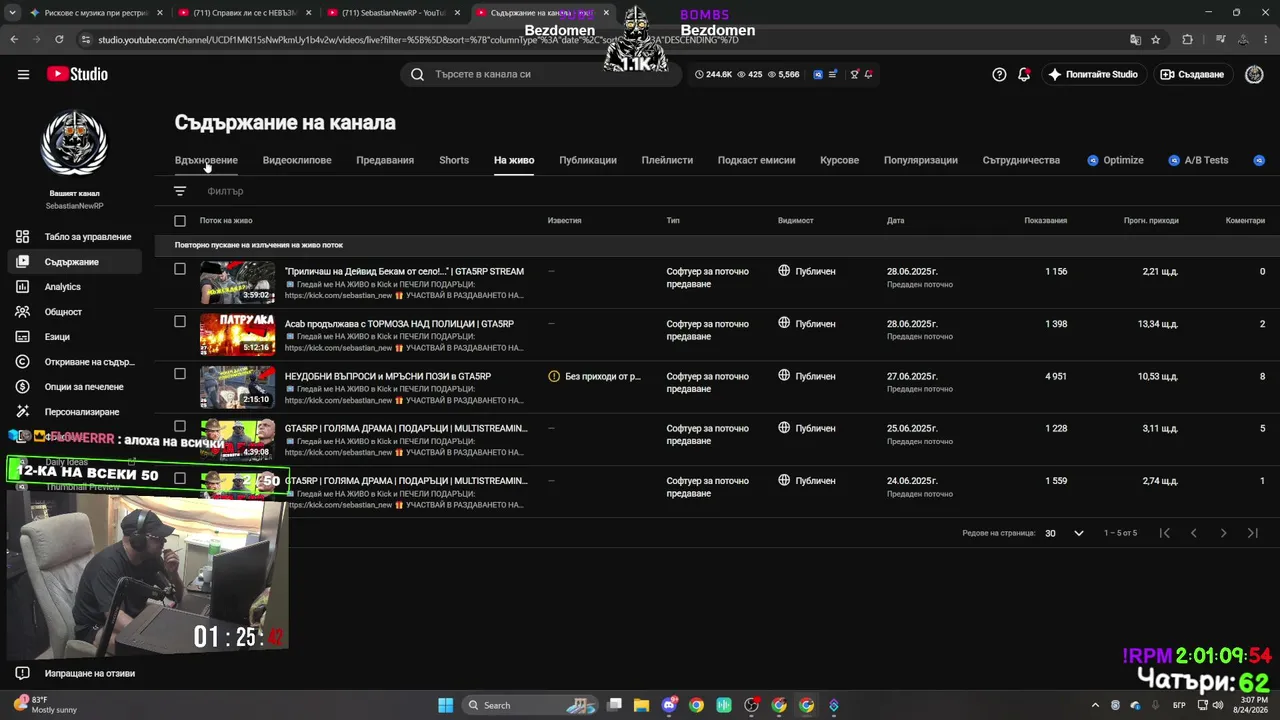Open the Studio notifications bell
The height and width of the screenshot is (720, 1280).
(1024, 74)
